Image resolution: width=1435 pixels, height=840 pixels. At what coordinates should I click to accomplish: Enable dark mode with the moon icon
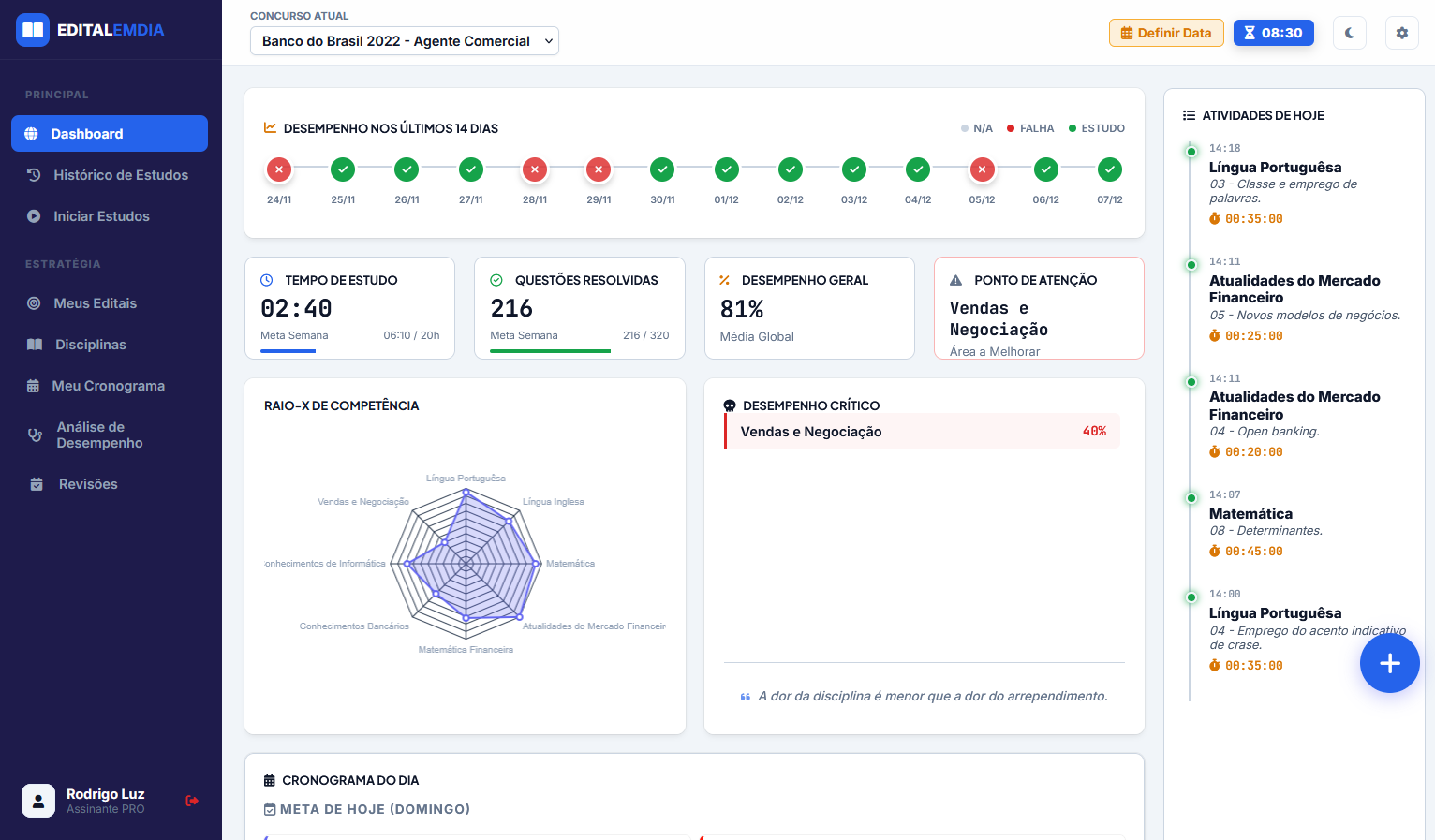tap(1350, 33)
